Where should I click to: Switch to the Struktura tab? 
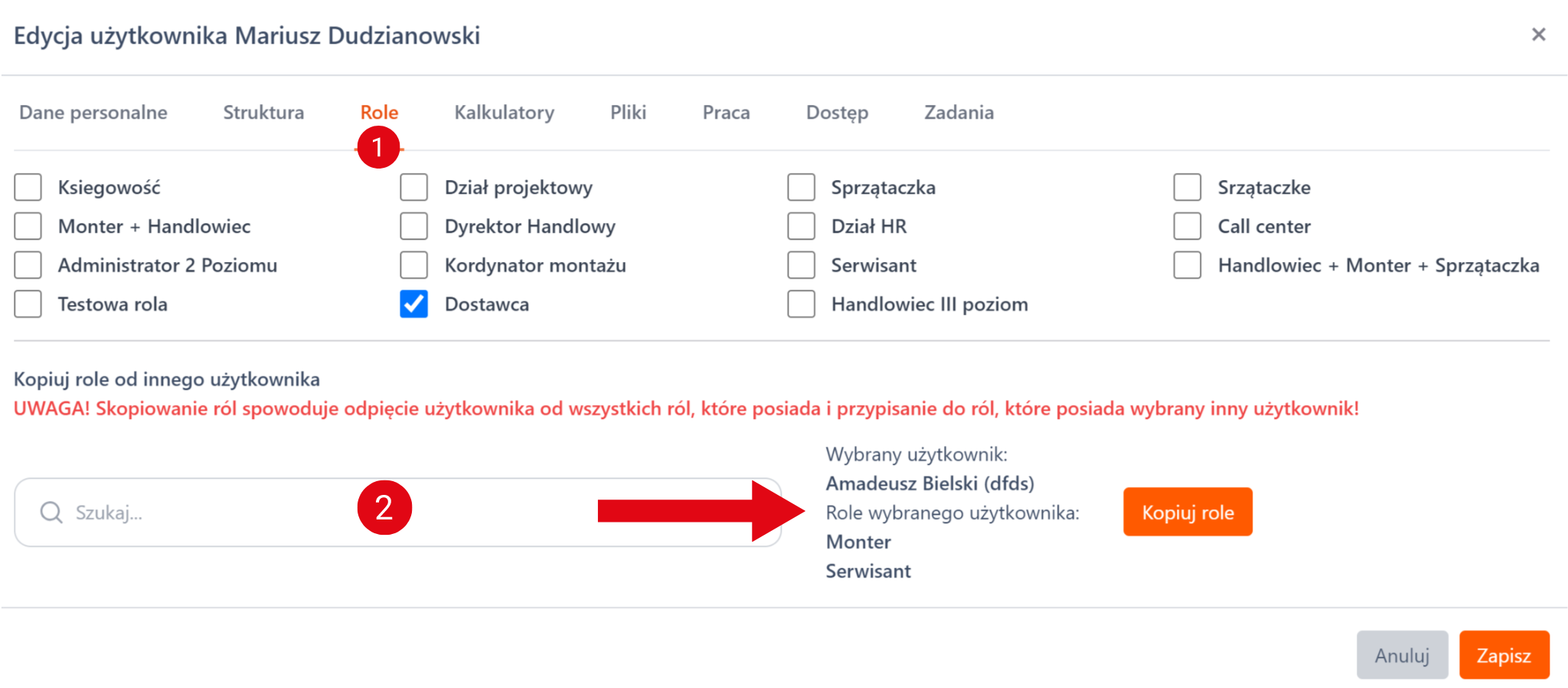pos(263,113)
